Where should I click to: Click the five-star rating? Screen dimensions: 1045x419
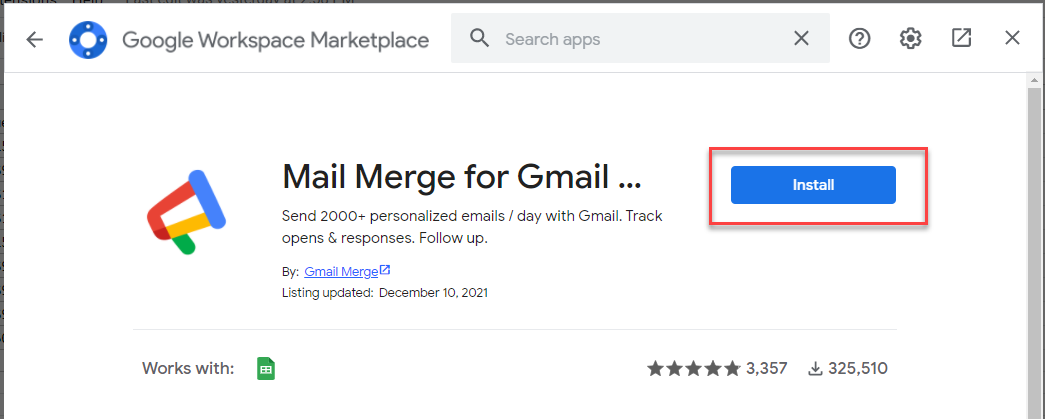click(693, 369)
